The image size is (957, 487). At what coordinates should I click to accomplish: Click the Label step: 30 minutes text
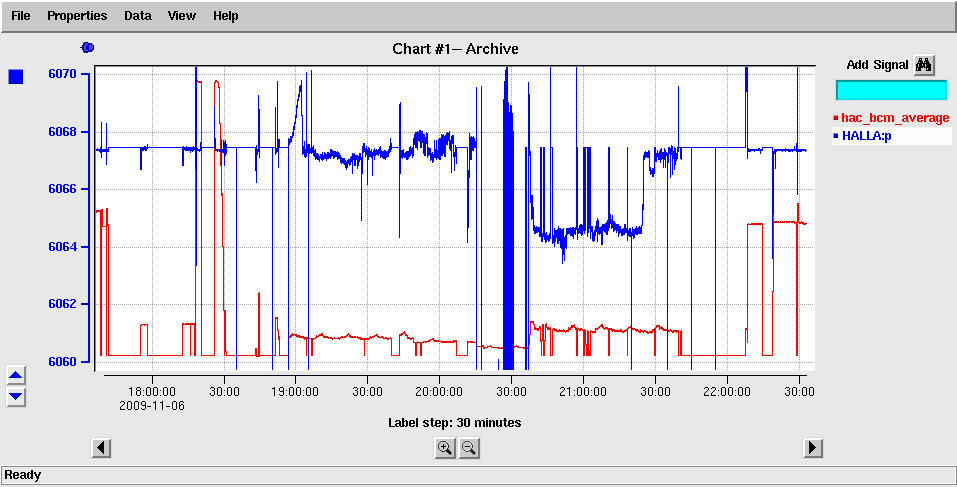coord(455,422)
